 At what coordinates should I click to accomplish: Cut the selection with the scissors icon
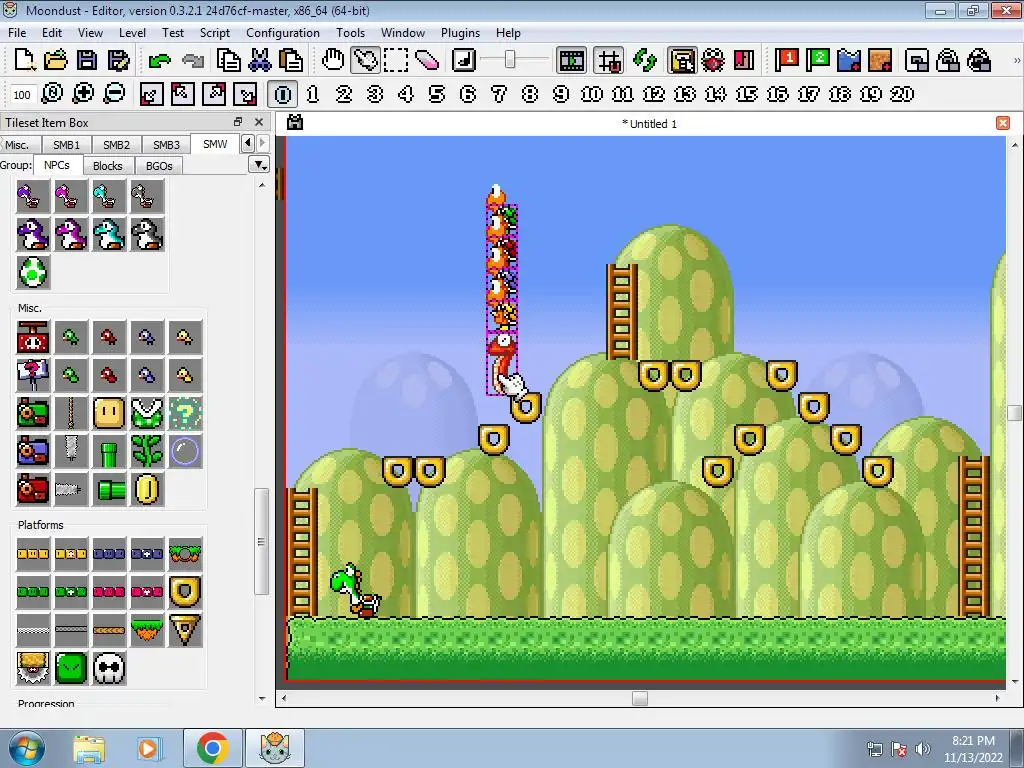260,60
